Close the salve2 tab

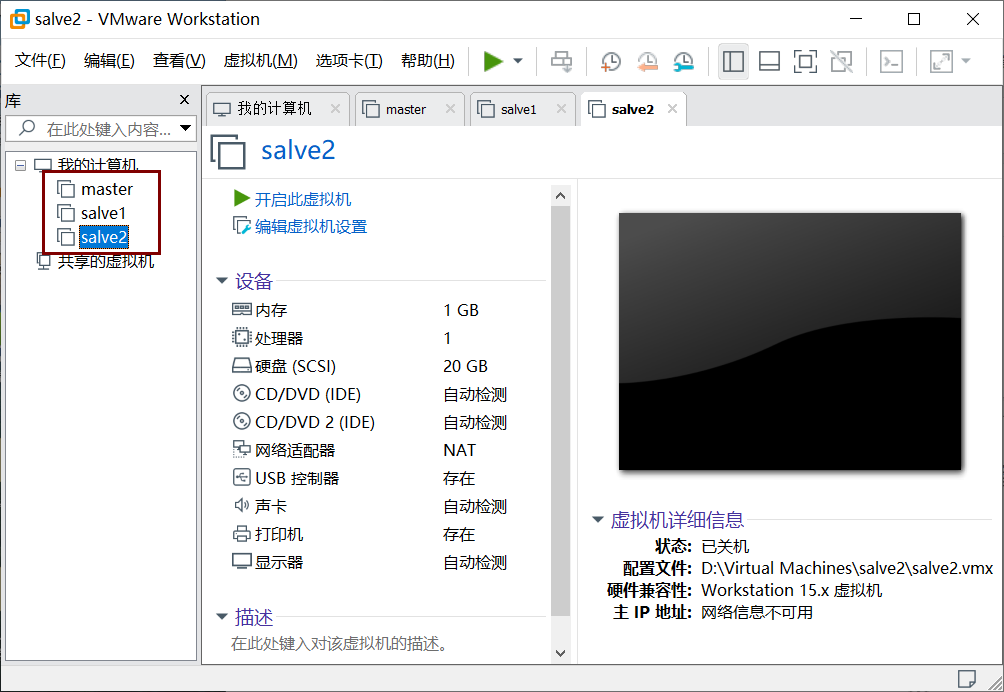[672, 109]
